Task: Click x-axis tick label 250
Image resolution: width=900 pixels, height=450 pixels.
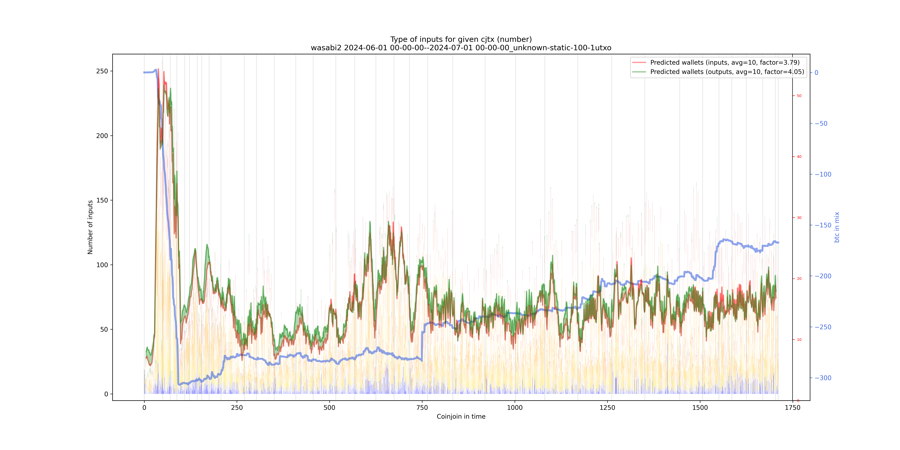Action: pyautogui.click(x=237, y=408)
